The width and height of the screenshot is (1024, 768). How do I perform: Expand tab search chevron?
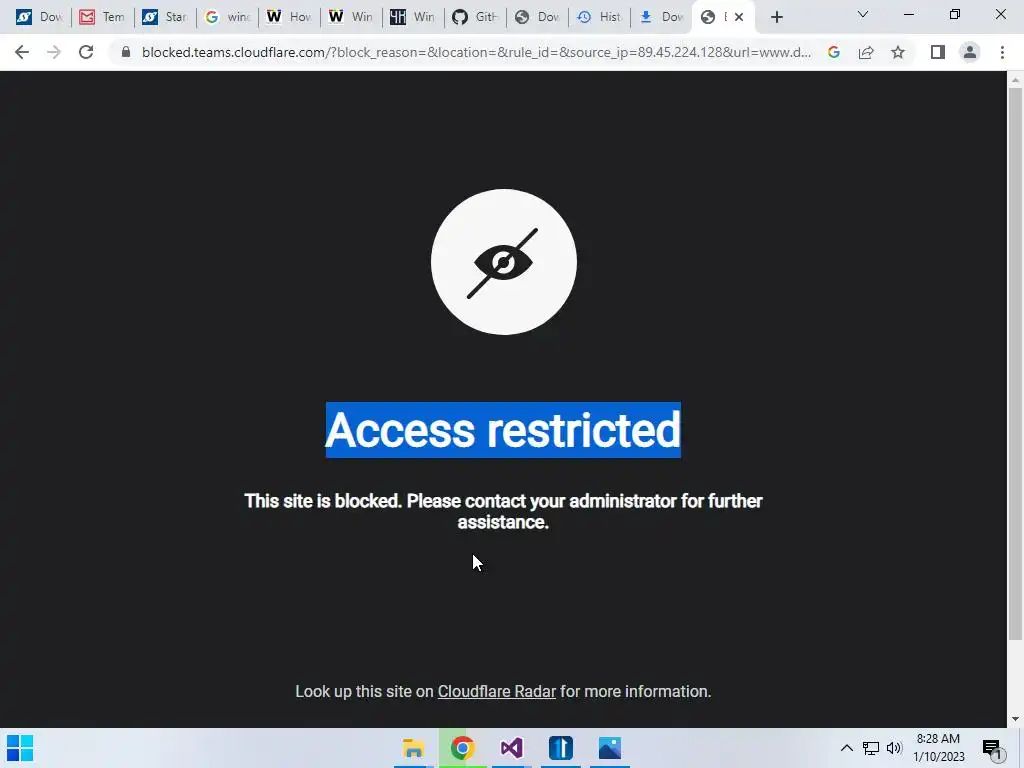863,14
